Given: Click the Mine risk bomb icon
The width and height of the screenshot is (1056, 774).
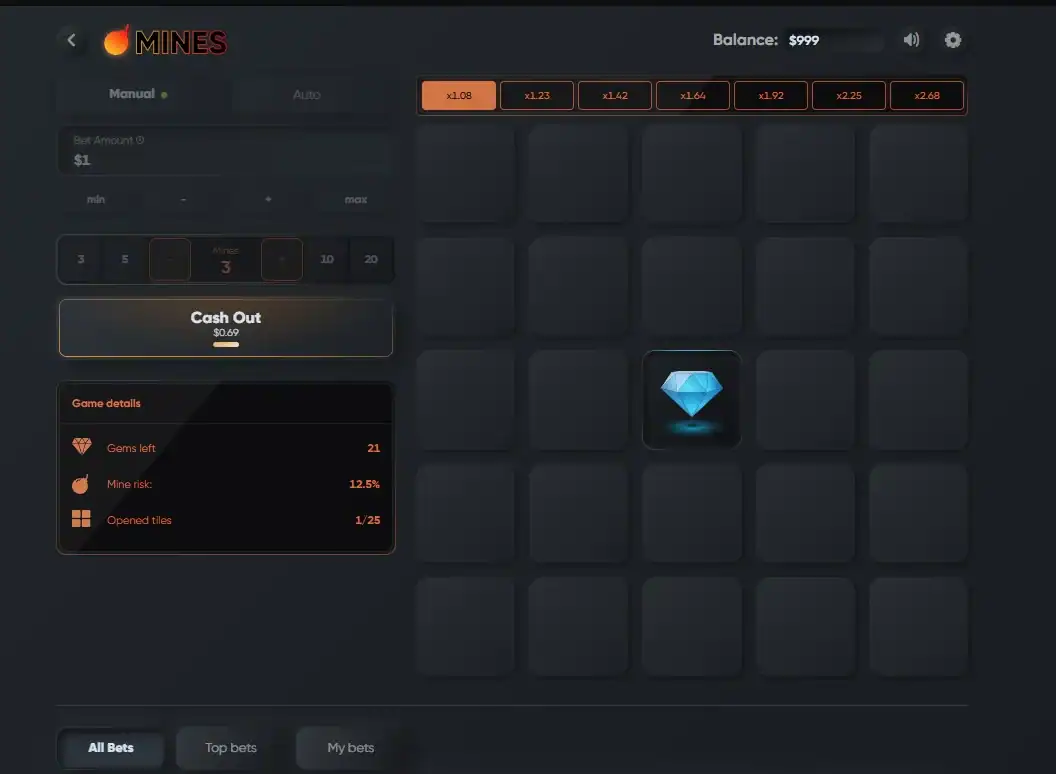Looking at the screenshot, I should 82,484.
